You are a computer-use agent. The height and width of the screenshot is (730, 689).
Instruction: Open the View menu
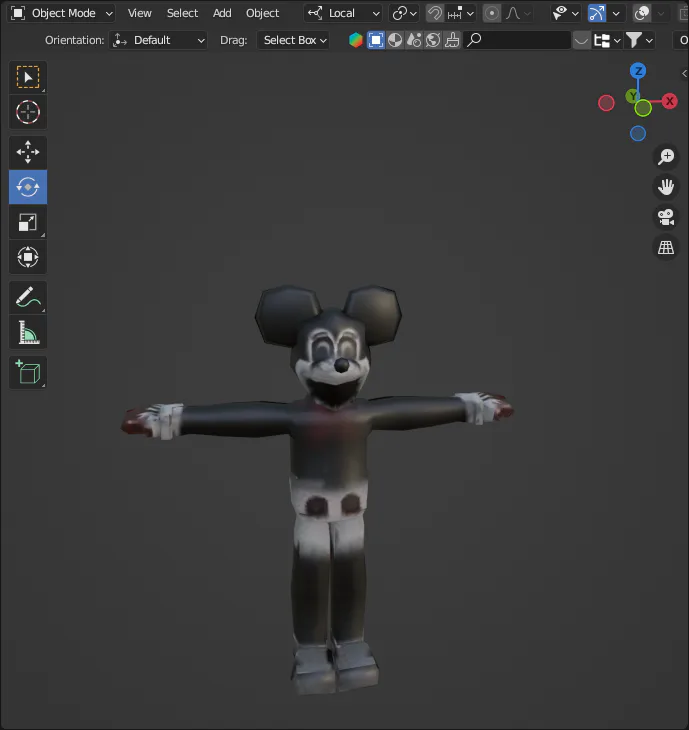pos(140,14)
